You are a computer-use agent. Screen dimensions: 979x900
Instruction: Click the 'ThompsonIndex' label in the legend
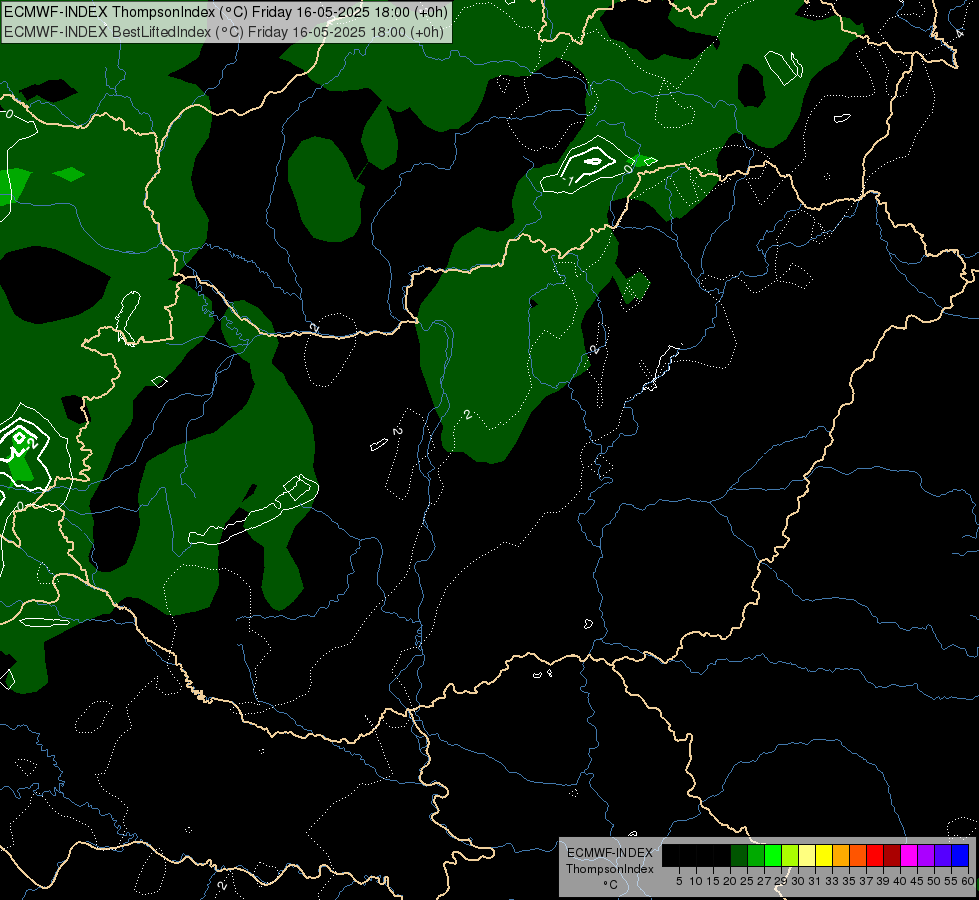click(x=609, y=869)
